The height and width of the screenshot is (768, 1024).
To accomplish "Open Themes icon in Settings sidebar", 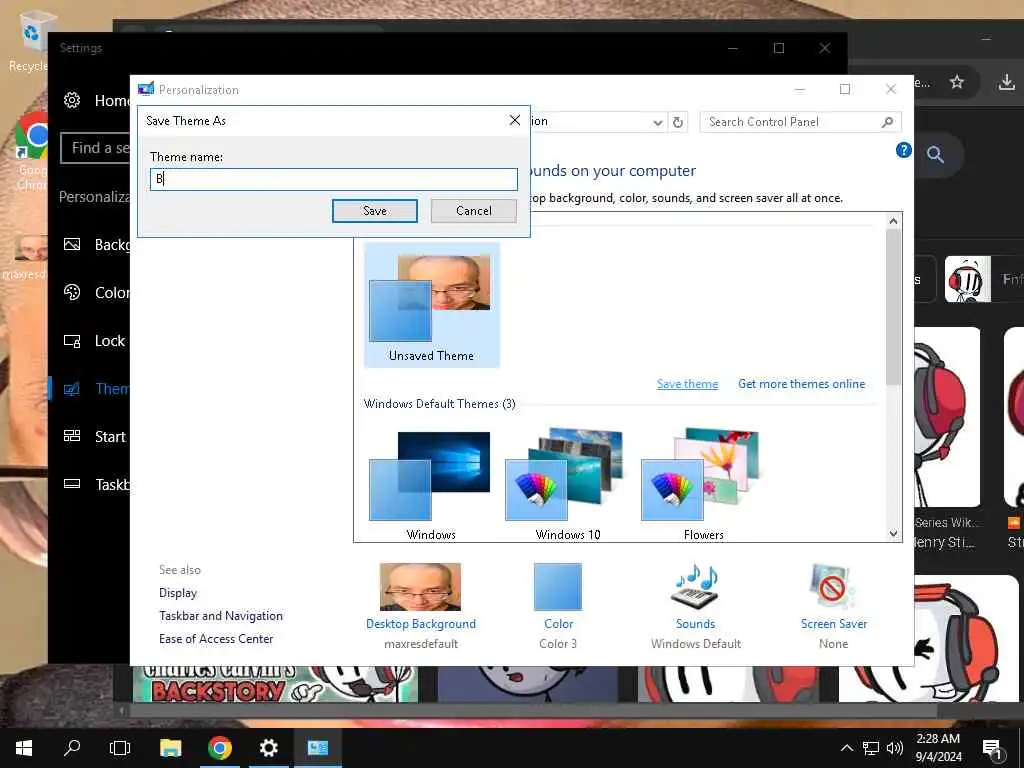I will pos(72,389).
